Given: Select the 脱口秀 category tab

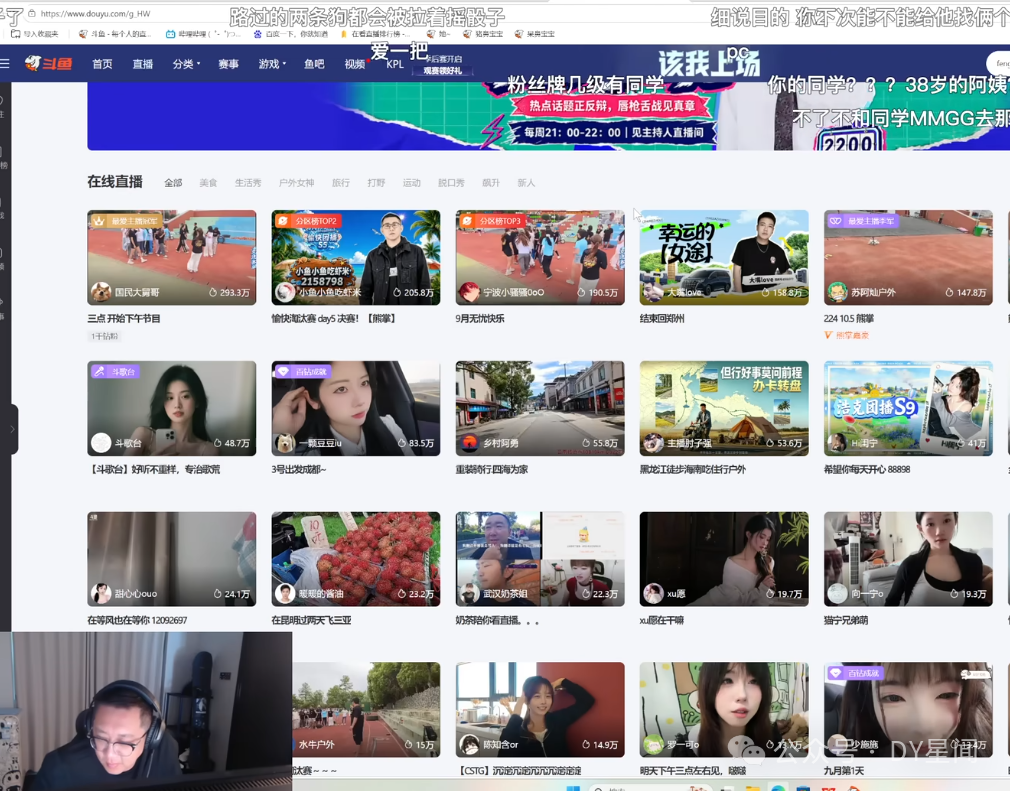Looking at the screenshot, I should (451, 183).
